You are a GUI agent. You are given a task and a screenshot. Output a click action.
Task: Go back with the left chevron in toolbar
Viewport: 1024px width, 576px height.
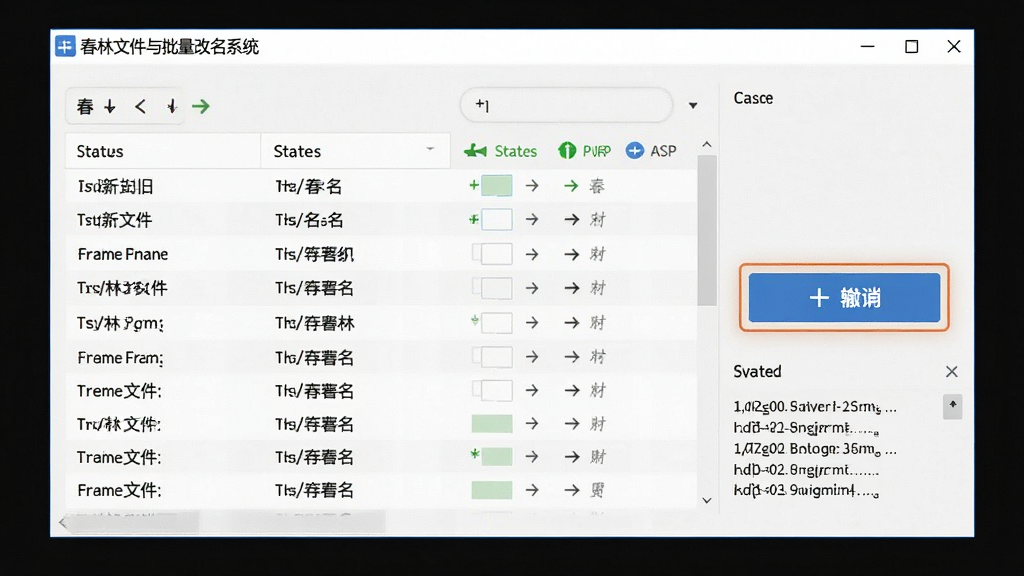click(140, 106)
